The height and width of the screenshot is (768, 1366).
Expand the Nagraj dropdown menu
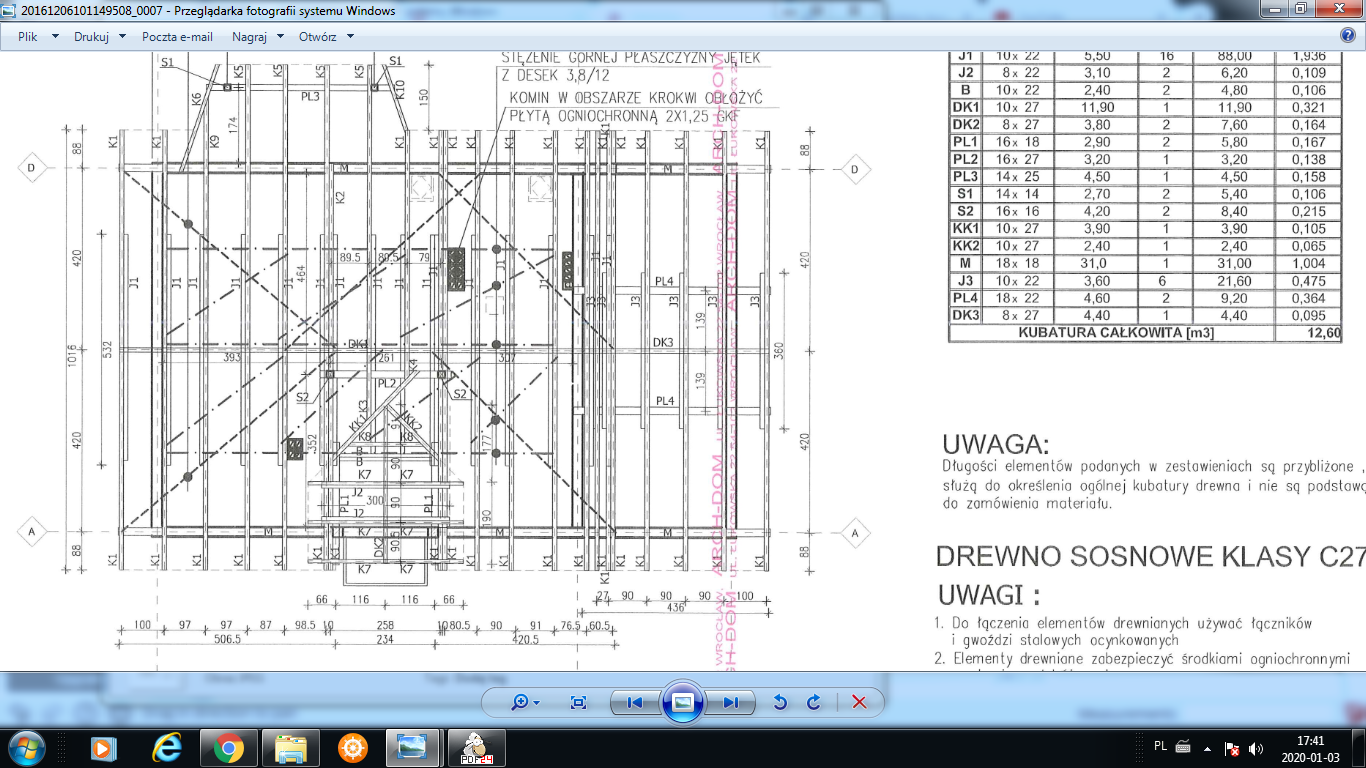click(x=256, y=36)
